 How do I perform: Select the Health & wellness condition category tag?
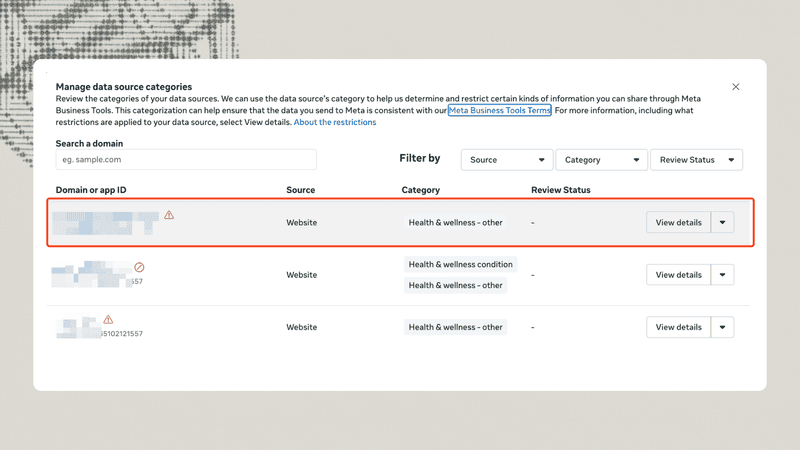[x=460, y=264]
